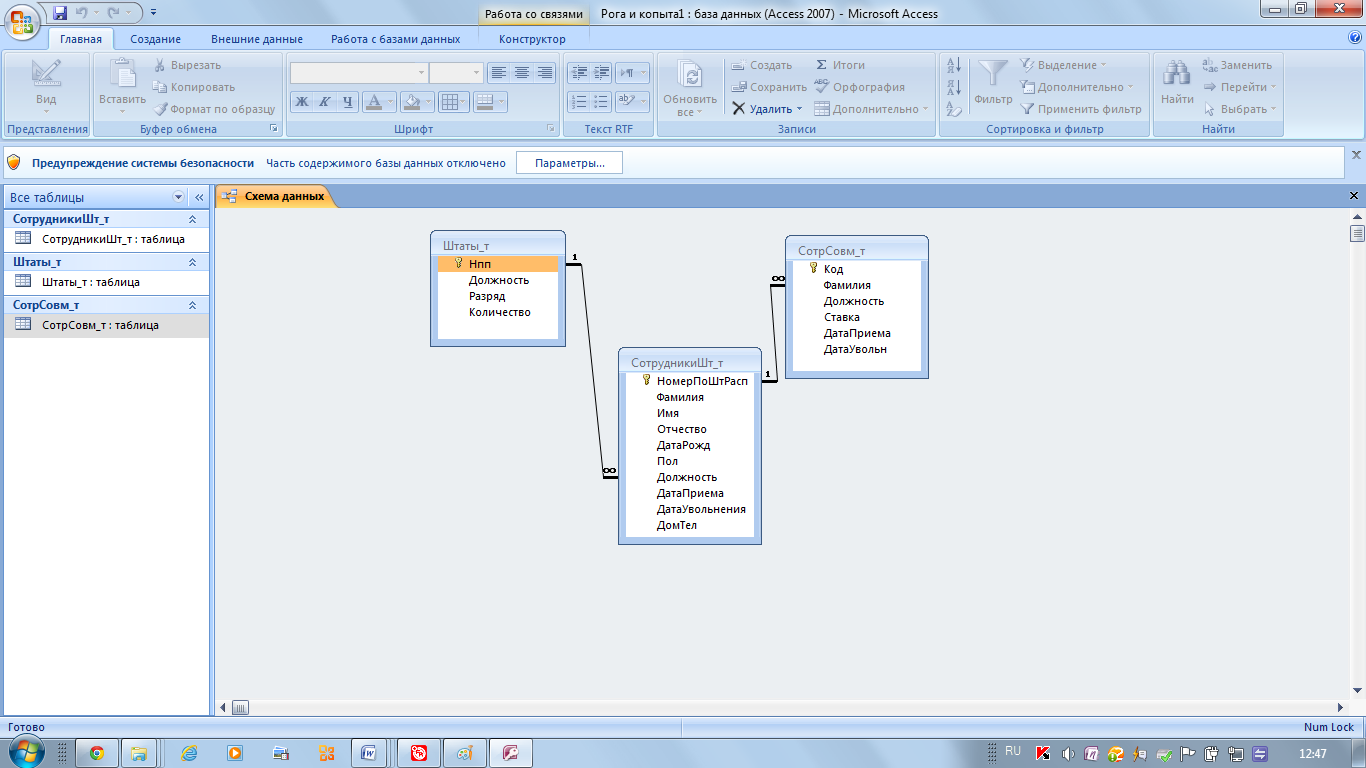Toggle underline Ч formatting
Viewport: 1366px width, 768px height.
348,101
